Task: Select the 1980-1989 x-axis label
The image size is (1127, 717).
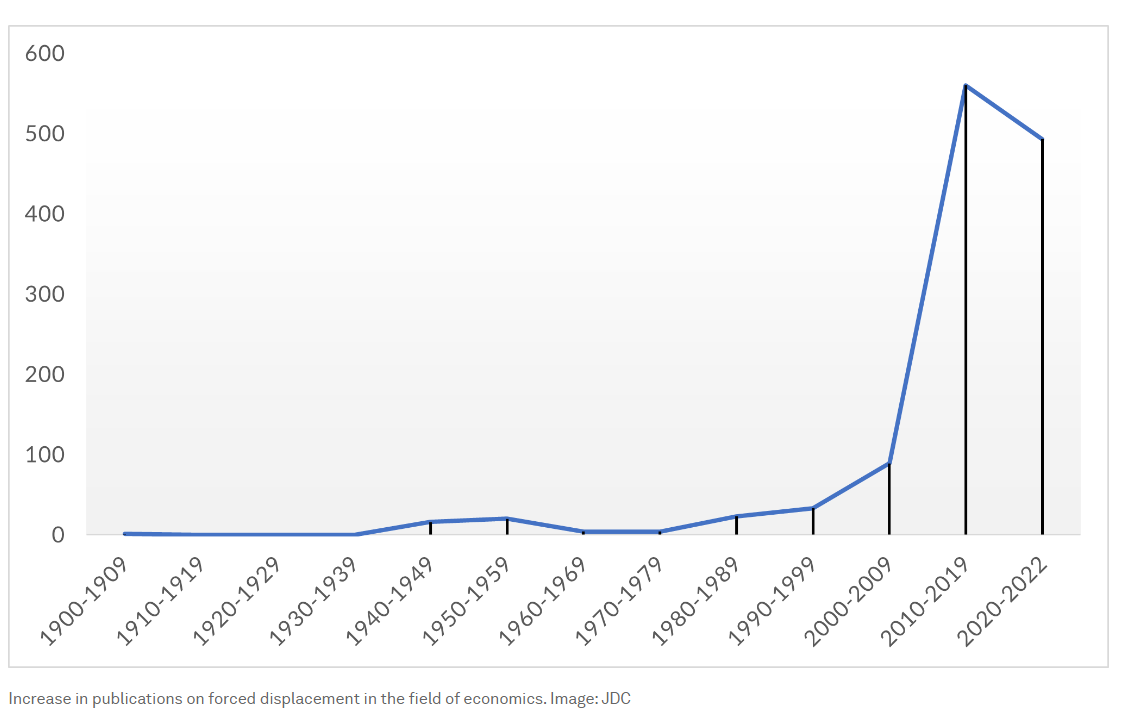Action: pyautogui.click(x=696, y=601)
